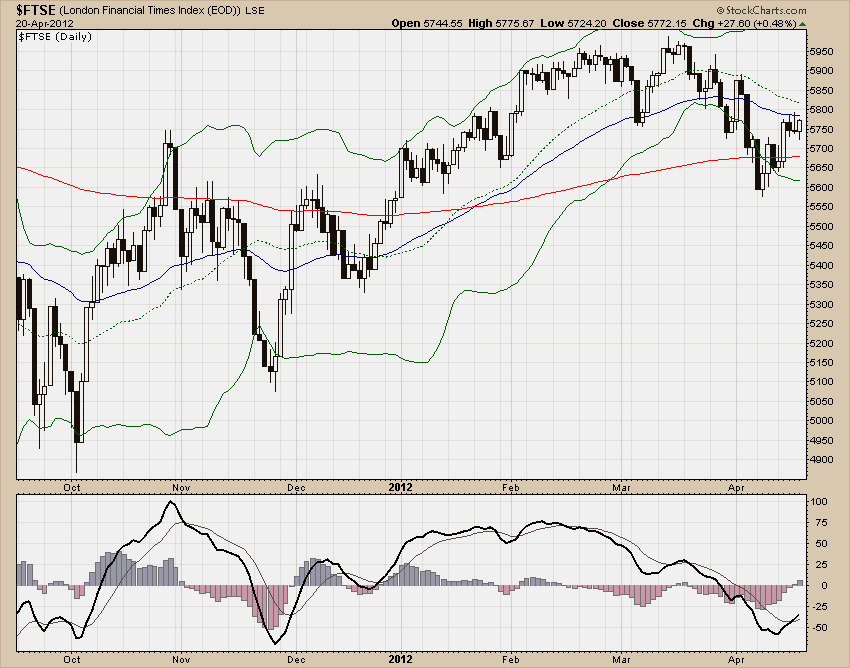
Task: Click the 5200 price axis label
Action: pos(821,343)
